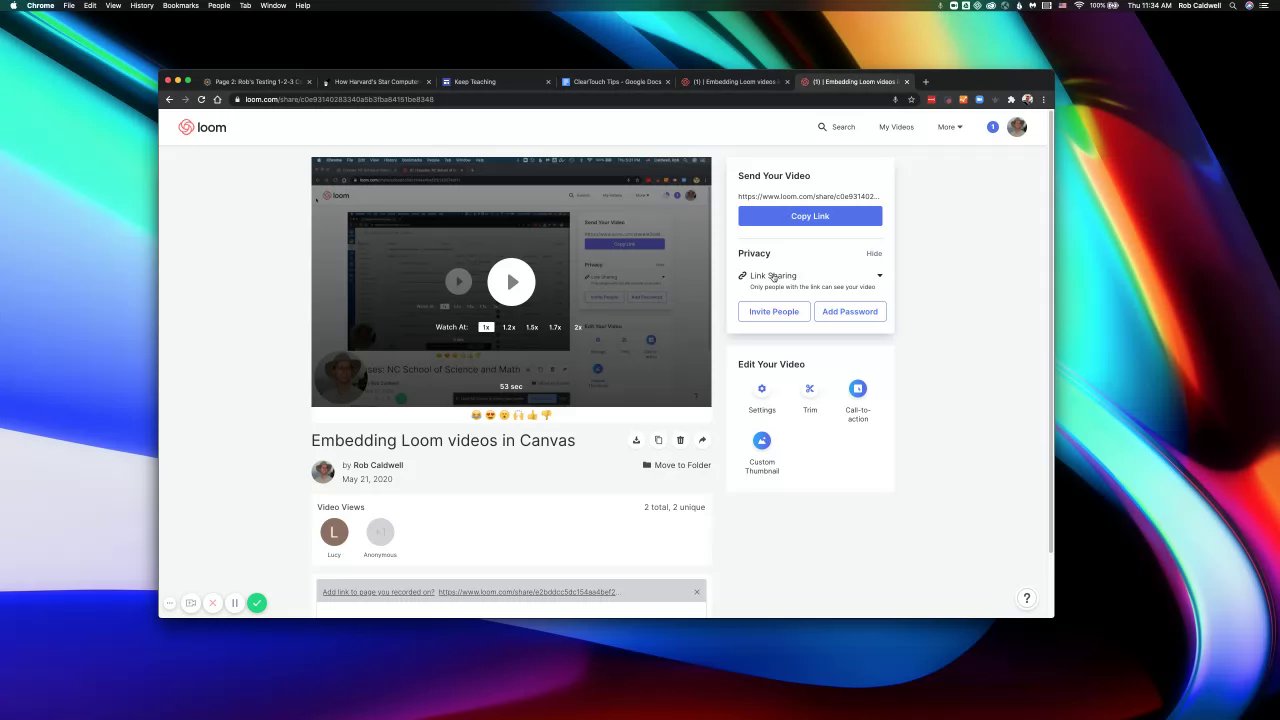Open Spotlight search in the menu bar

pos(1232,6)
